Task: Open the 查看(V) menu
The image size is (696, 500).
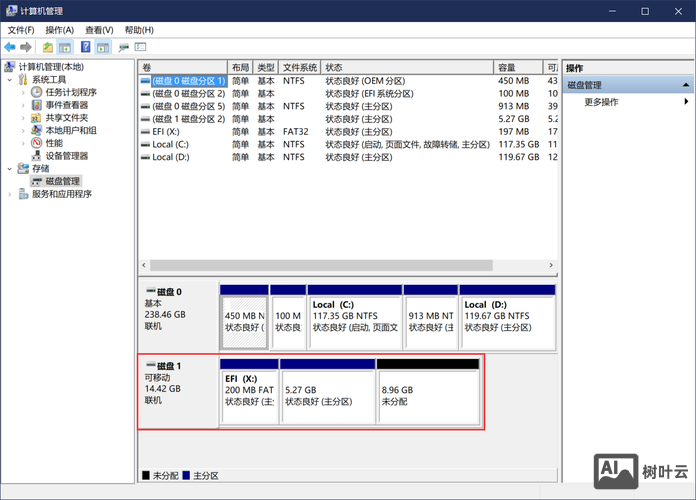Action: click(99, 30)
